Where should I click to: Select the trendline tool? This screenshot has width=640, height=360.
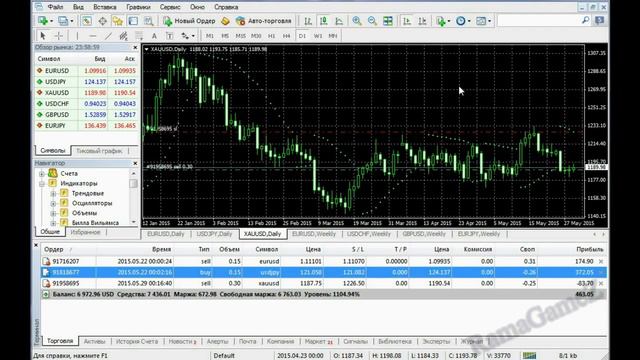point(108,36)
